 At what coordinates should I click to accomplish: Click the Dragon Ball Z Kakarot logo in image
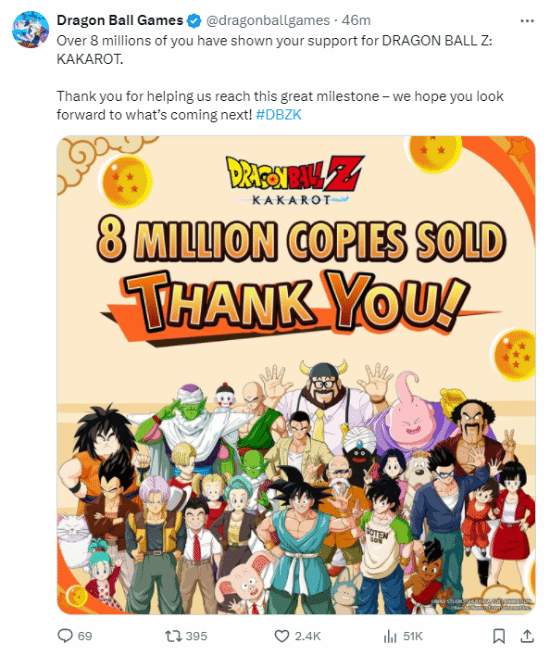click(295, 180)
